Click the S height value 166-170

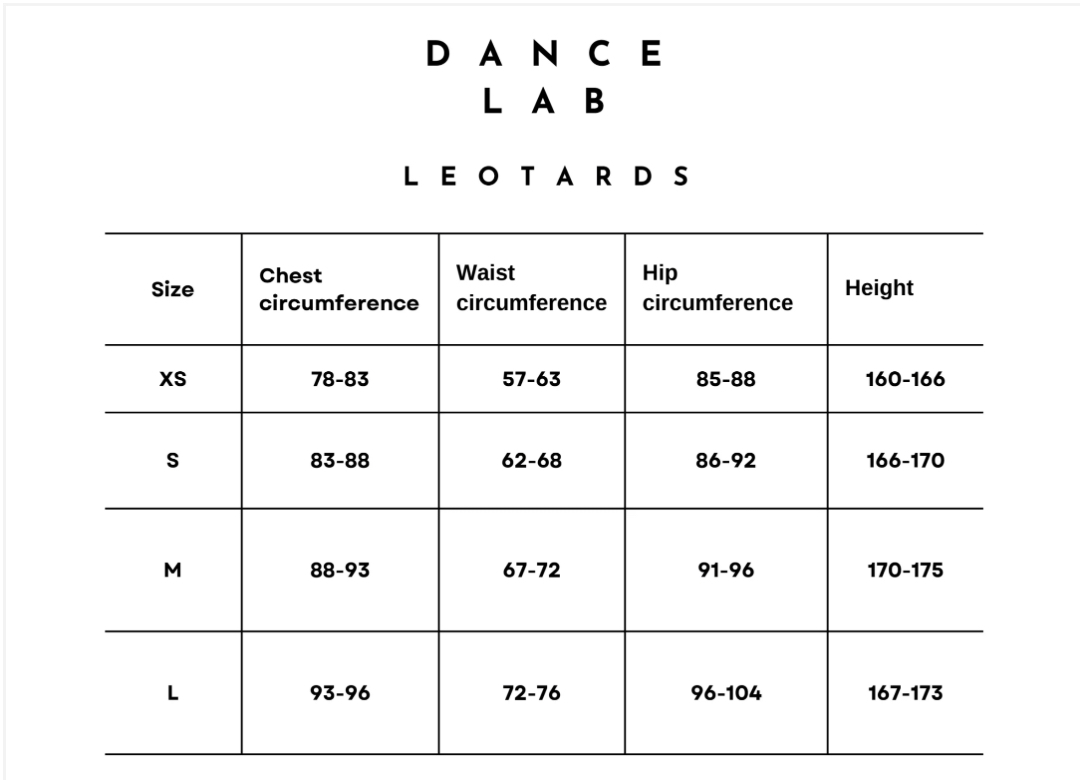pos(905,461)
